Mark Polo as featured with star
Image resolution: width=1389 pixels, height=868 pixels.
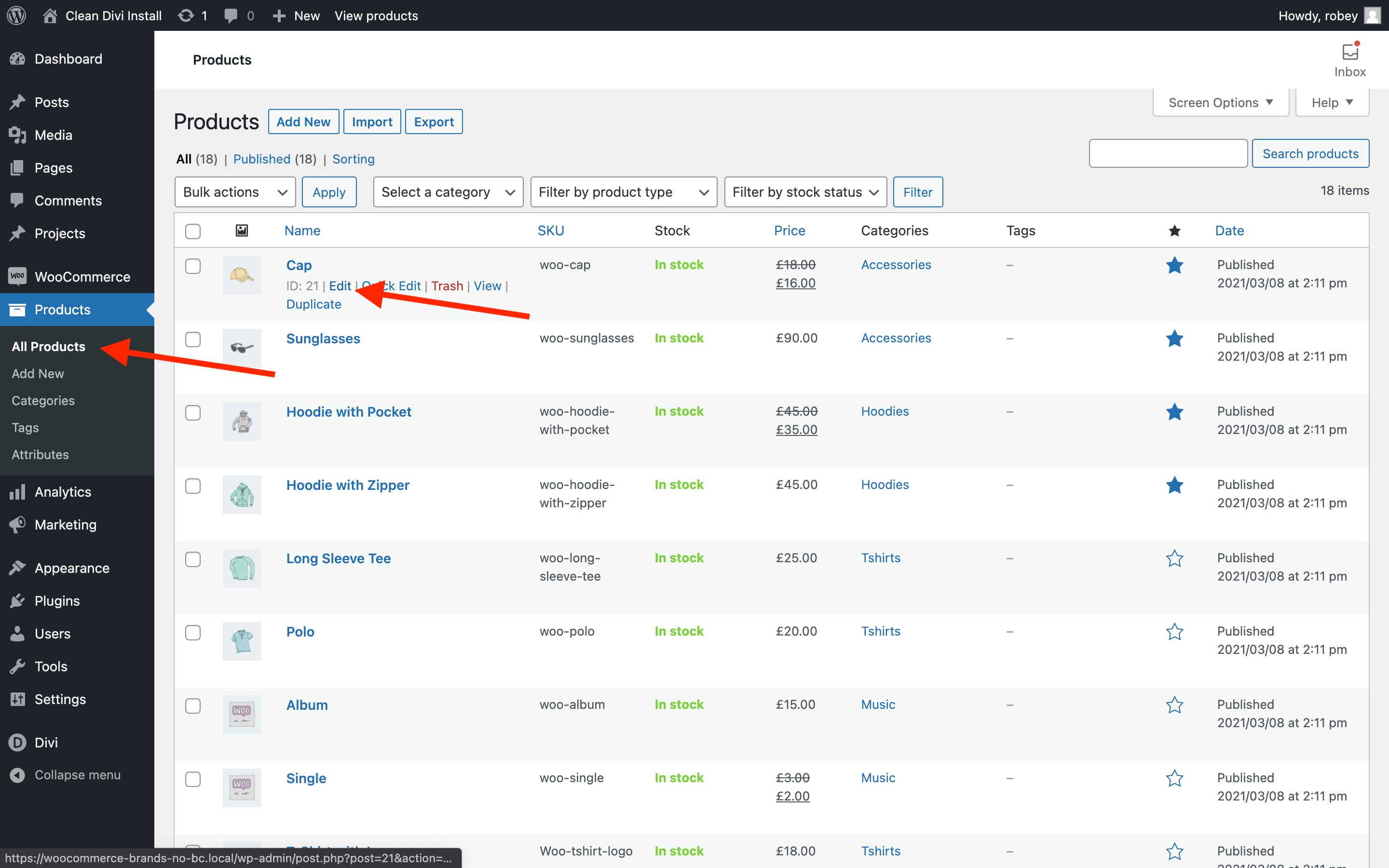tap(1174, 632)
